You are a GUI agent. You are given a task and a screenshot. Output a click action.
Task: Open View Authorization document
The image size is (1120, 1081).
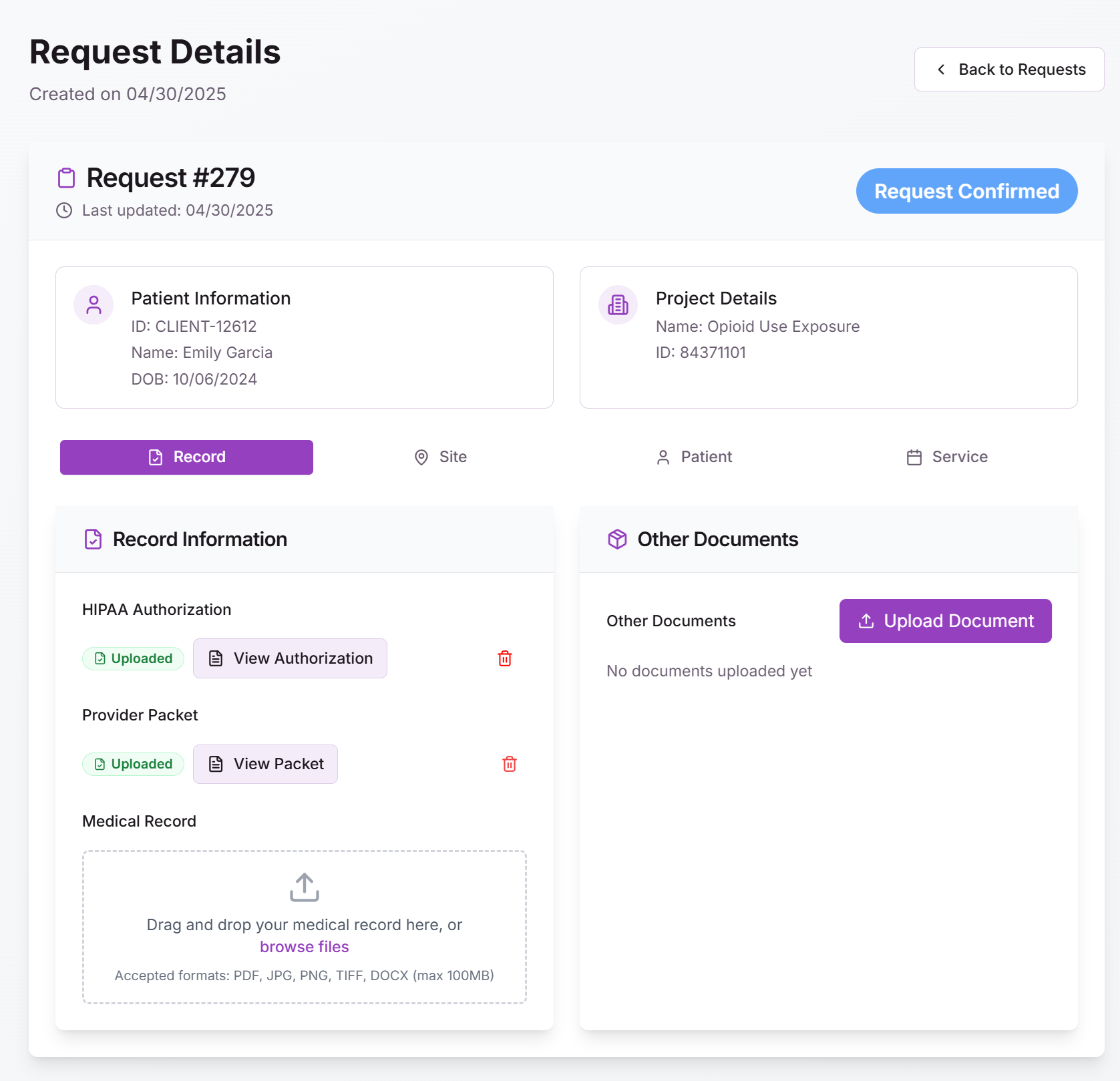pyautogui.click(x=290, y=658)
